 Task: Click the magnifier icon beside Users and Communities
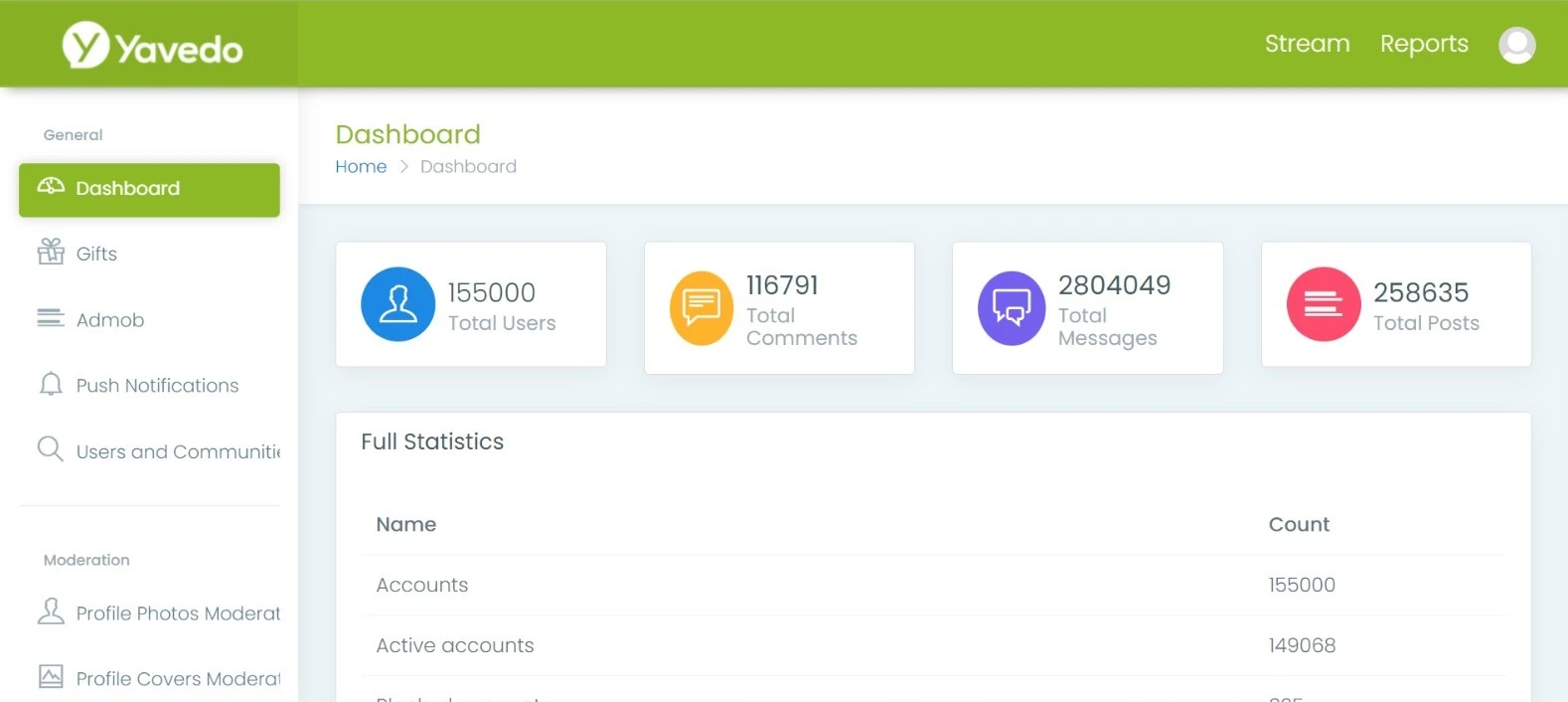point(51,449)
